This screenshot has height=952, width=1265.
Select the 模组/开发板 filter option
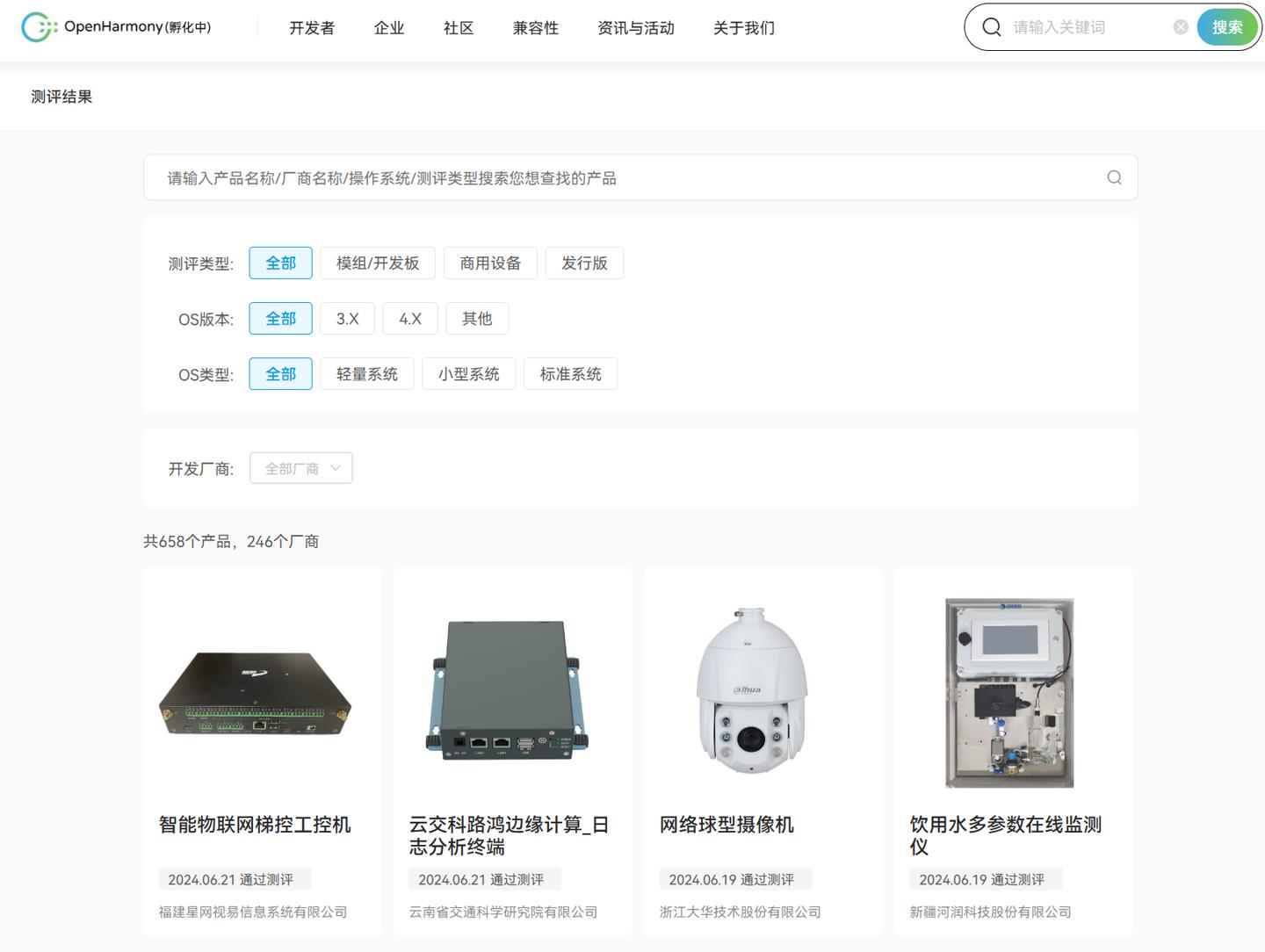pos(378,263)
